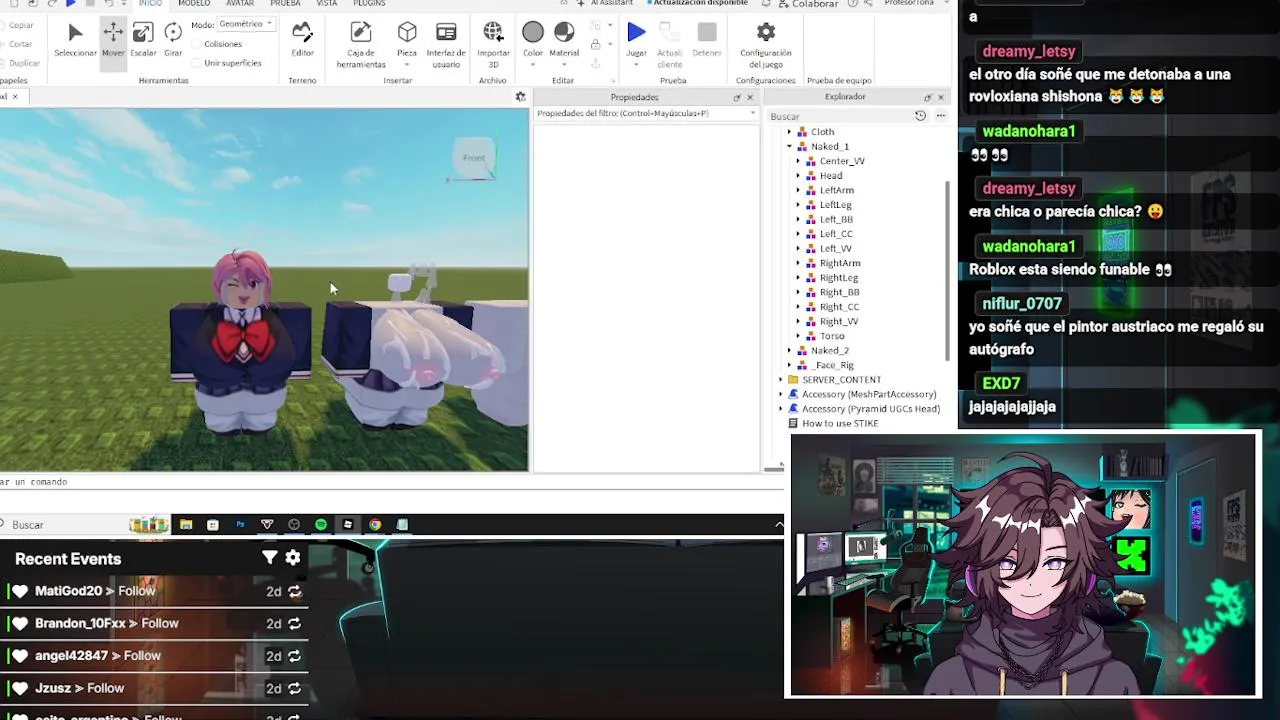Screen dimensions: 1280x720
Task: Start Jugar playtest
Action: 636,40
